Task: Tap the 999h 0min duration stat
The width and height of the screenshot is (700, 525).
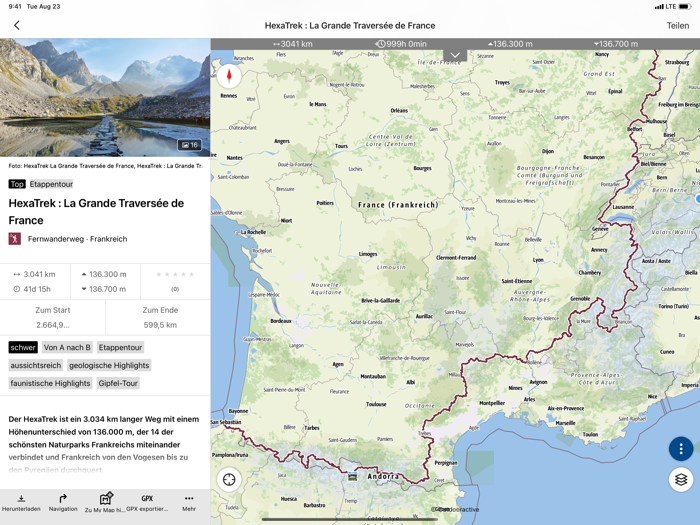Action: (x=401, y=44)
